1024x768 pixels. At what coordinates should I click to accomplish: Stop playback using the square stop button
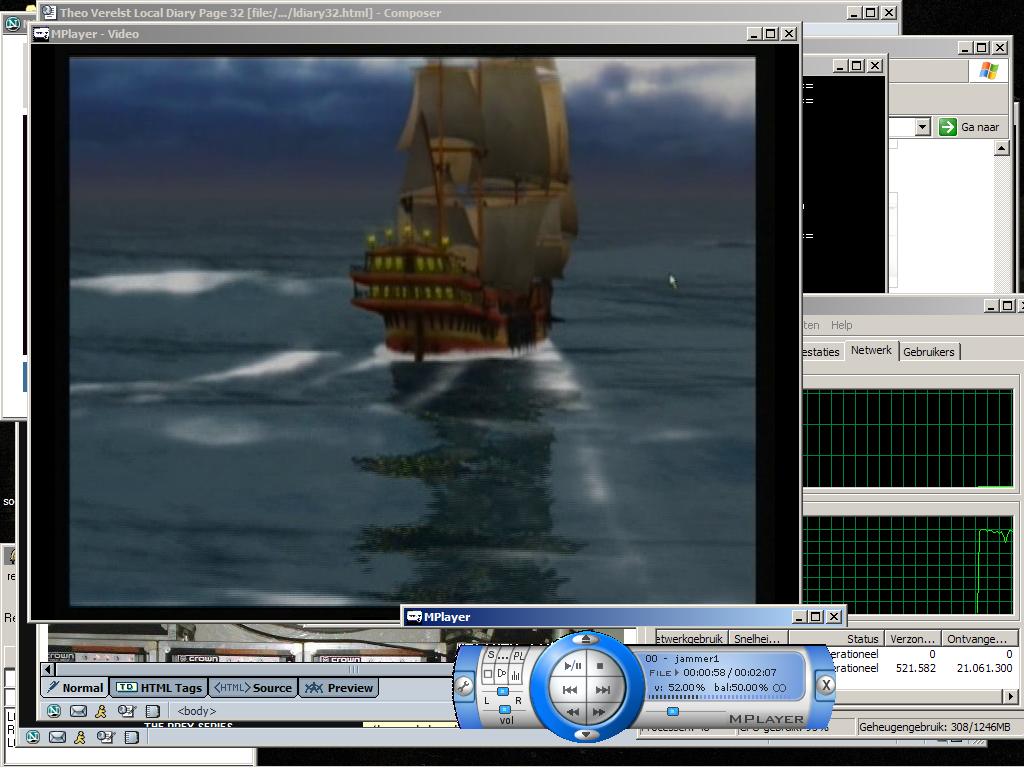[600, 665]
